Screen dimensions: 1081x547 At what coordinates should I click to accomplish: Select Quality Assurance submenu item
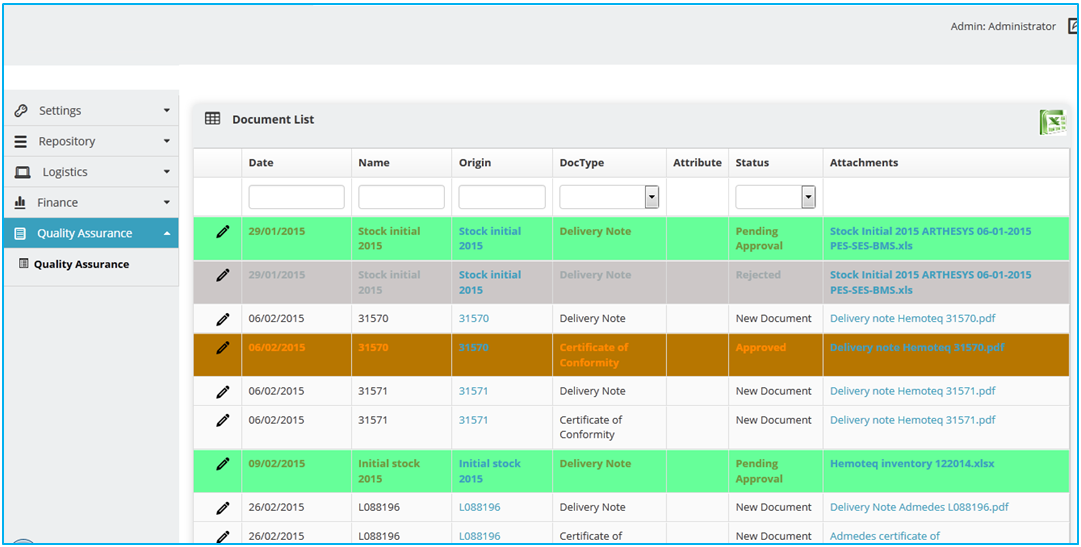coord(81,265)
